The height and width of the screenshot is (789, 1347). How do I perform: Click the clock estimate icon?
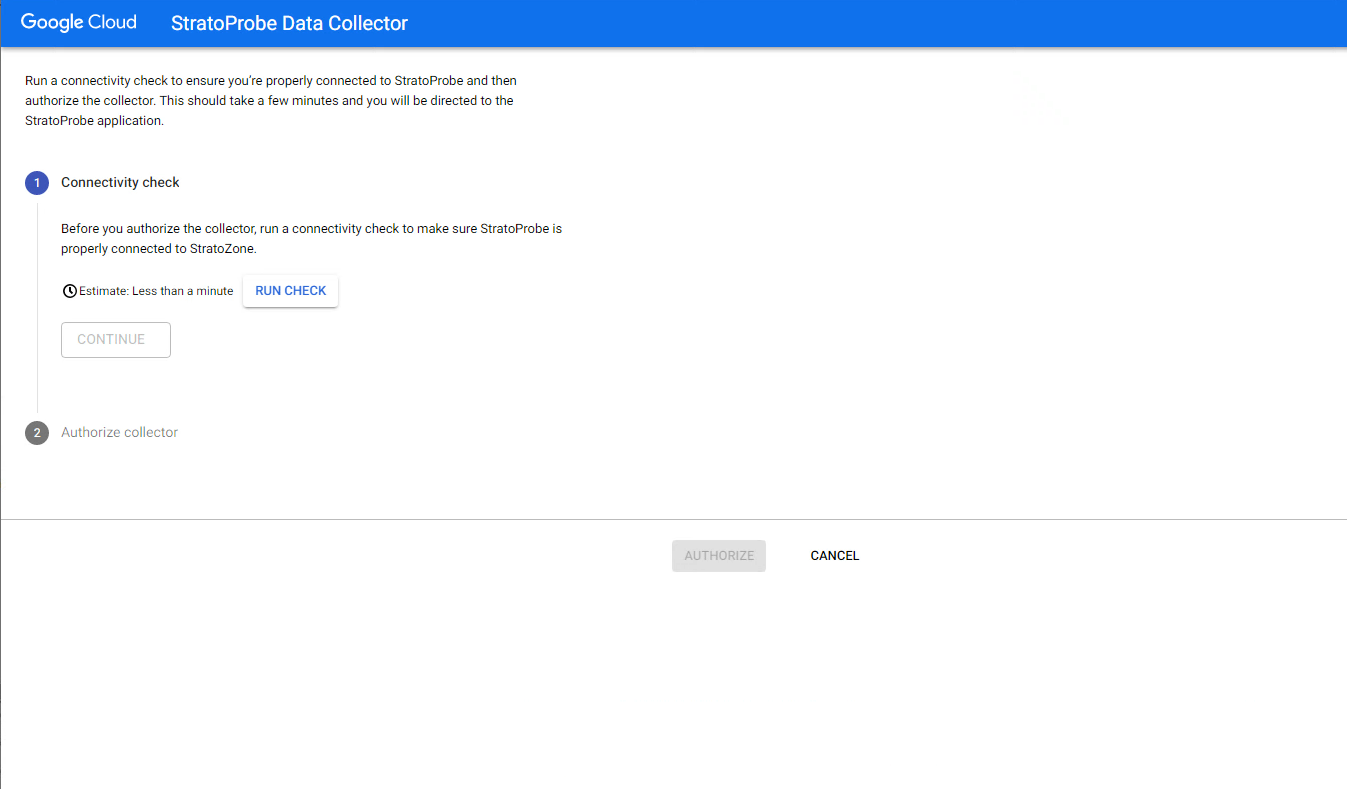pos(69,291)
